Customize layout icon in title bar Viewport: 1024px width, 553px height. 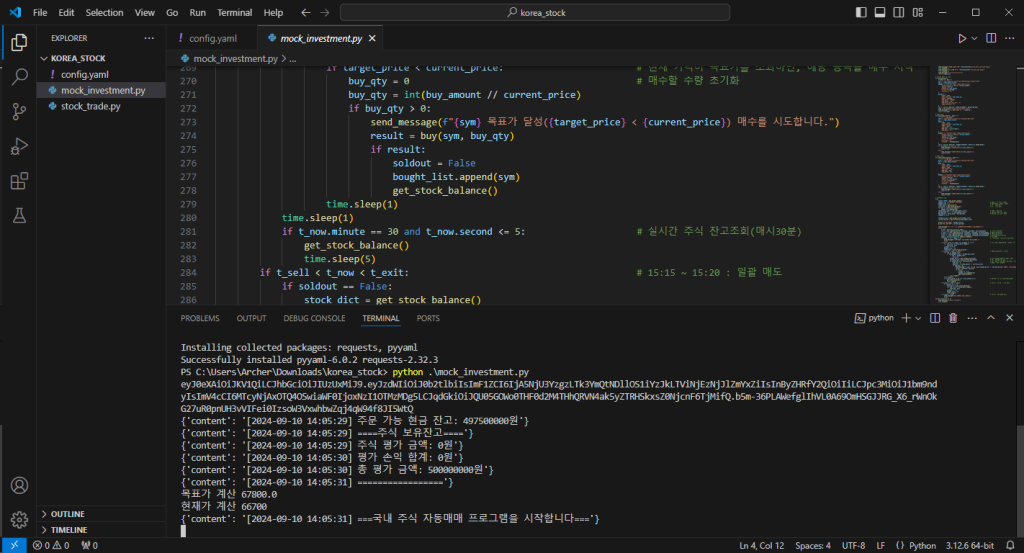(918, 12)
